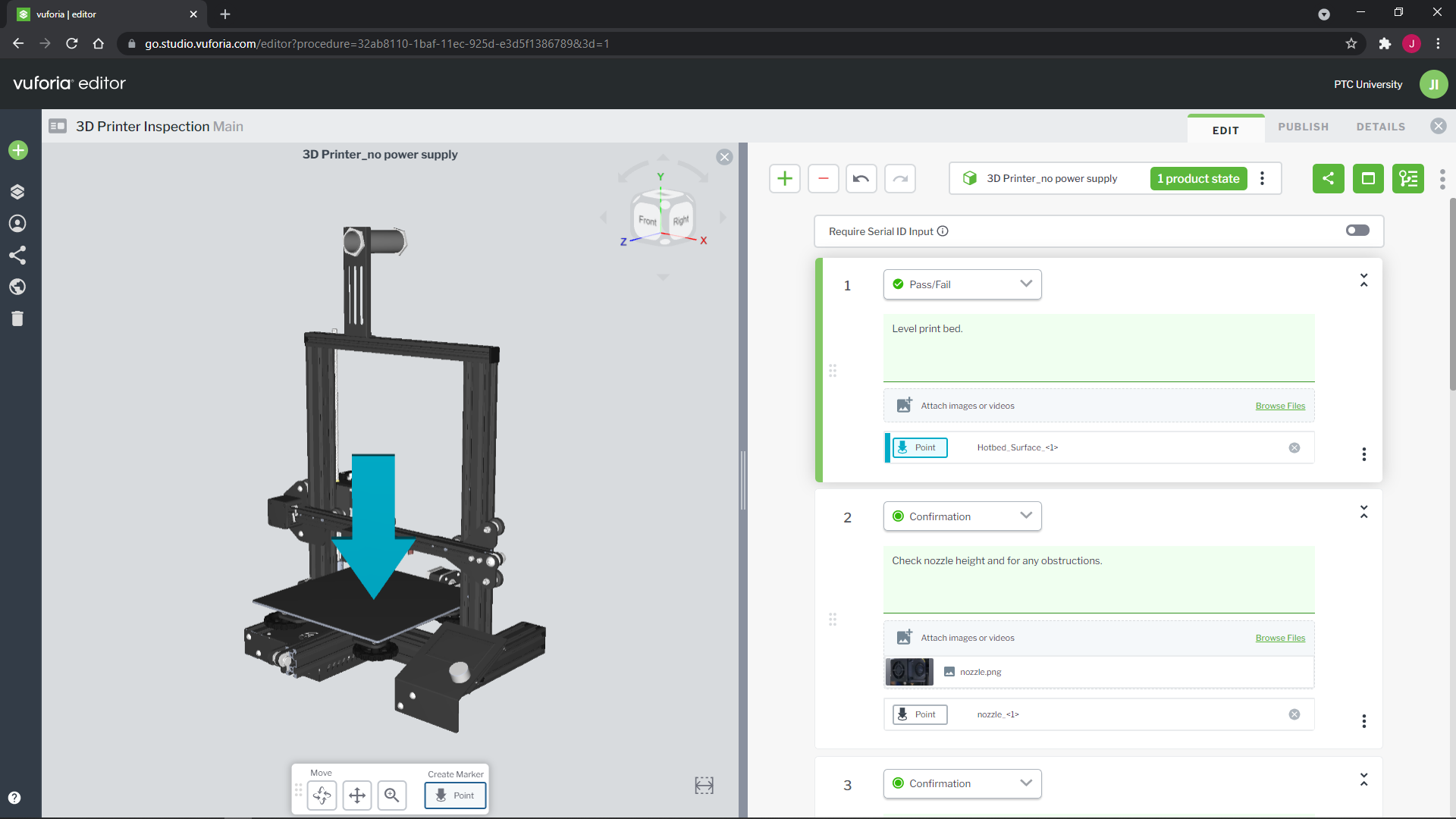Click the Front face of the view cube
The image size is (1456, 819).
pos(648,221)
